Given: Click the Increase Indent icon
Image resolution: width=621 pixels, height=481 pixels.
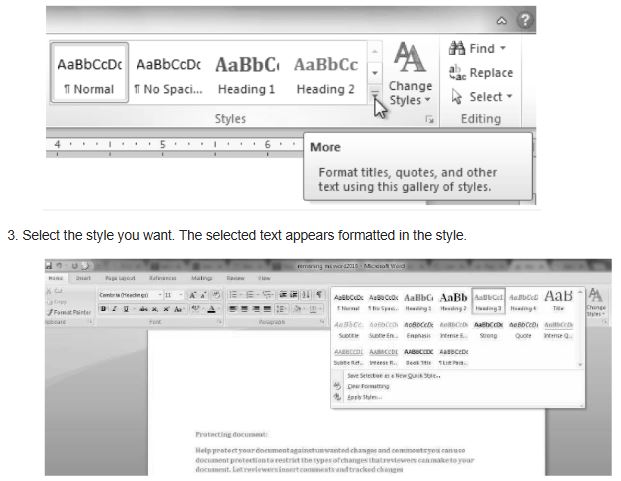Looking at the screenshot, I should point(293,295).
